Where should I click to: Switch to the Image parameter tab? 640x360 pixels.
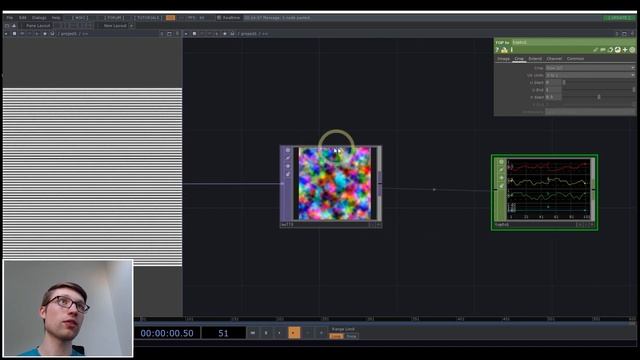503,59
